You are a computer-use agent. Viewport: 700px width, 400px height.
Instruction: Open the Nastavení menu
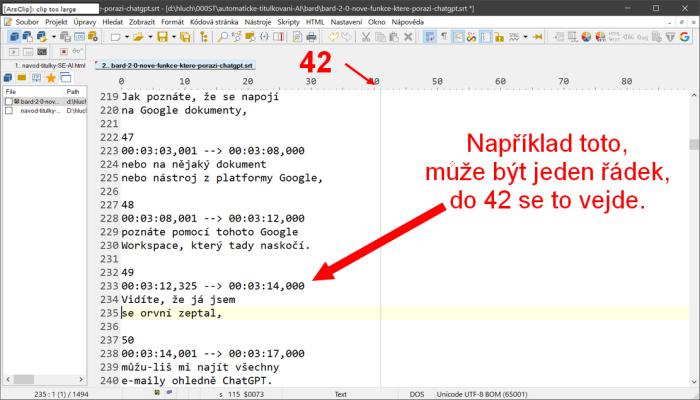click(346, 22)
